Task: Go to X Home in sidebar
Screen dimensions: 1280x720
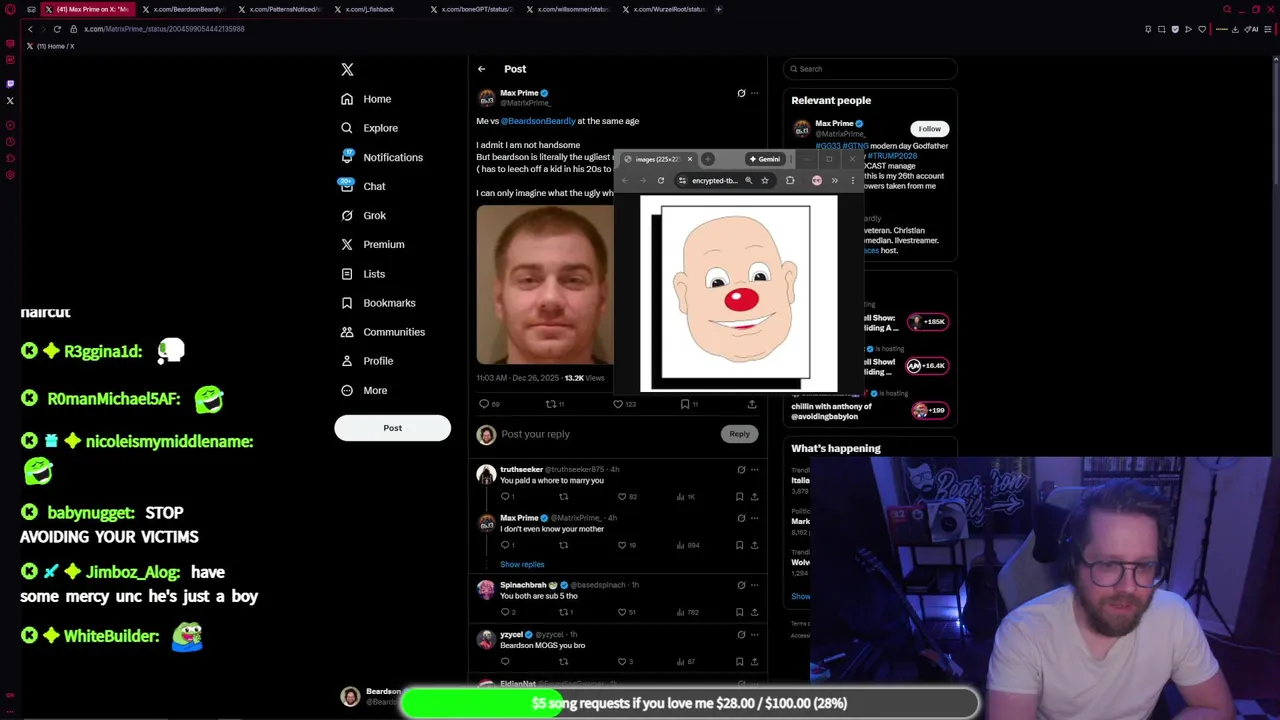Action: (x=365, y=99)
